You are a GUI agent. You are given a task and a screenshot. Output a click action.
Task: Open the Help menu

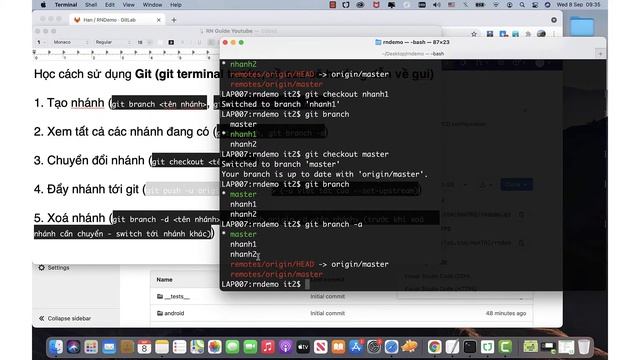(x=176, y=5)
